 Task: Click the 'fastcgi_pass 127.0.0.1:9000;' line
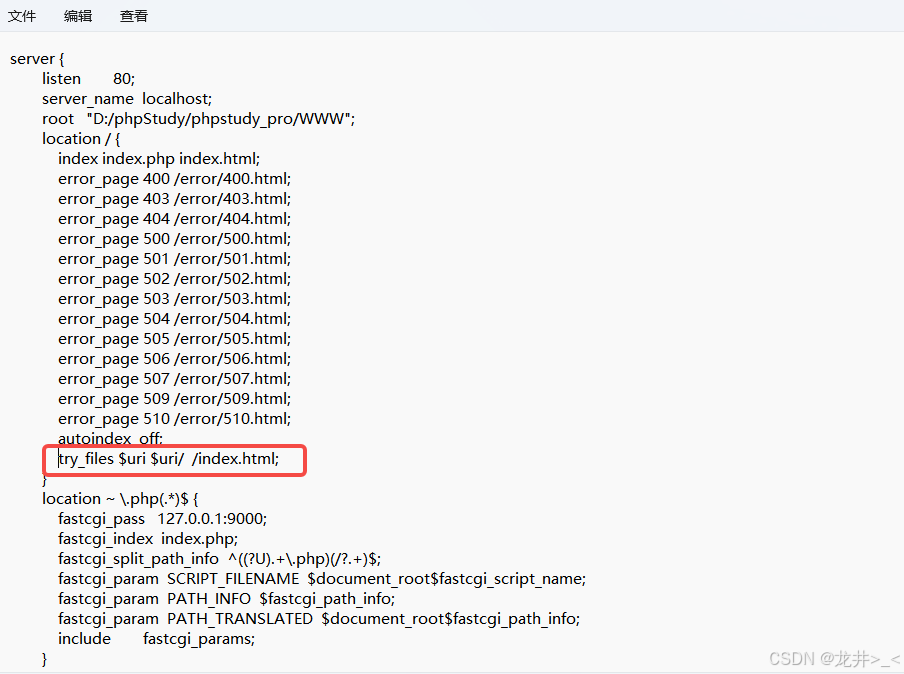162,519
